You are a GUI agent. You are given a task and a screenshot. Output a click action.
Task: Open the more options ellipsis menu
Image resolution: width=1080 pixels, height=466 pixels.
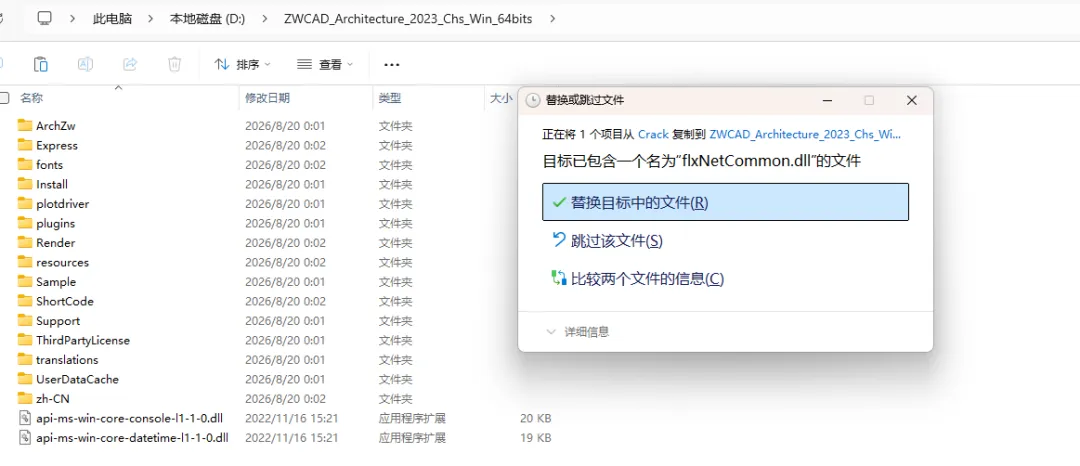(392, 65)
